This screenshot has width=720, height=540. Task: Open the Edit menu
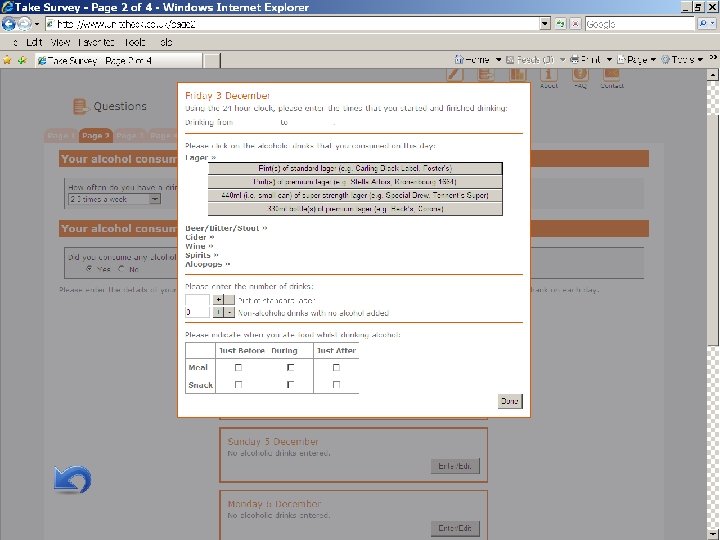[x=34, y=42]
